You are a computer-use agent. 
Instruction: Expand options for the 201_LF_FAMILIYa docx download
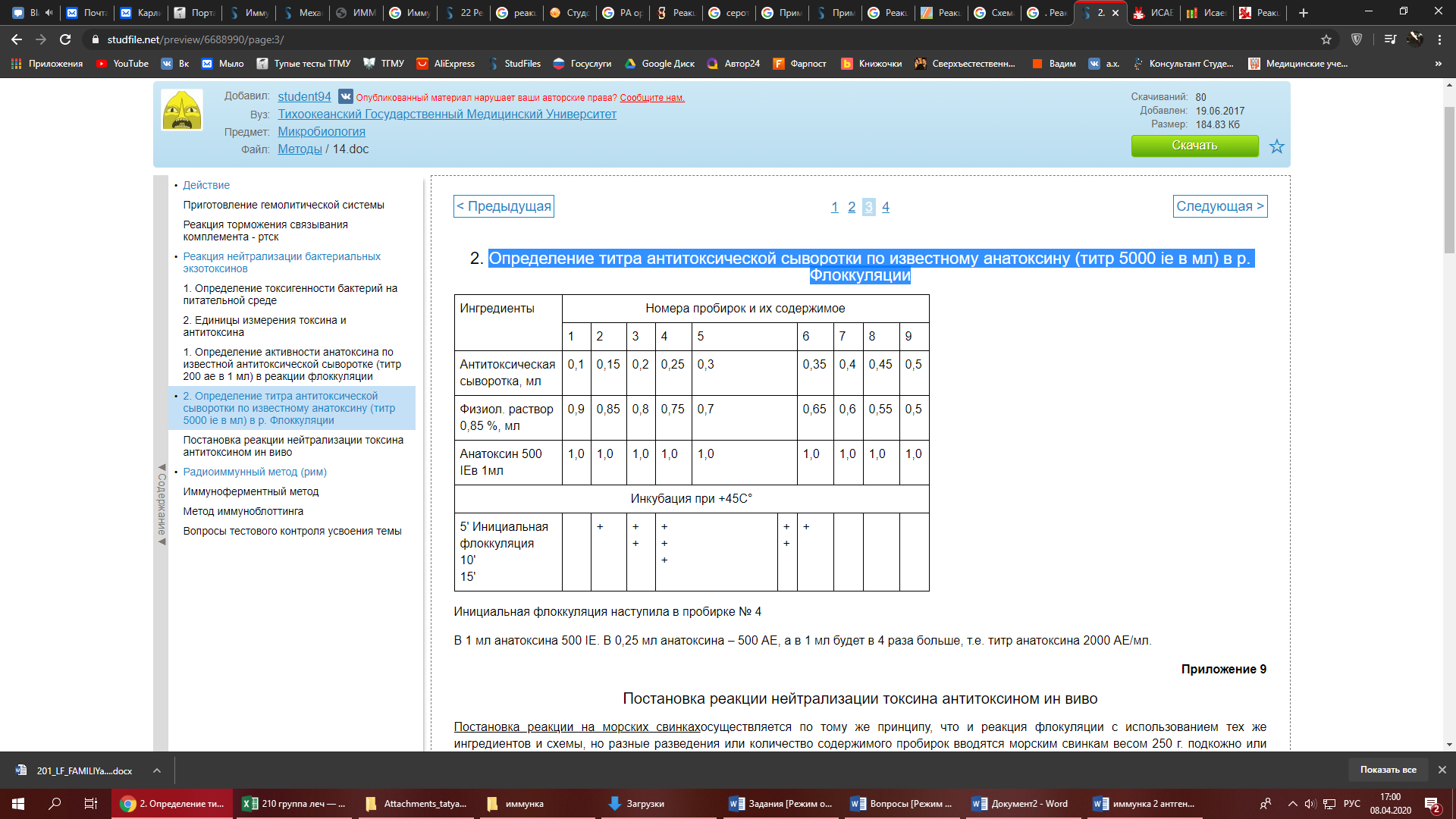pos(156,770)
